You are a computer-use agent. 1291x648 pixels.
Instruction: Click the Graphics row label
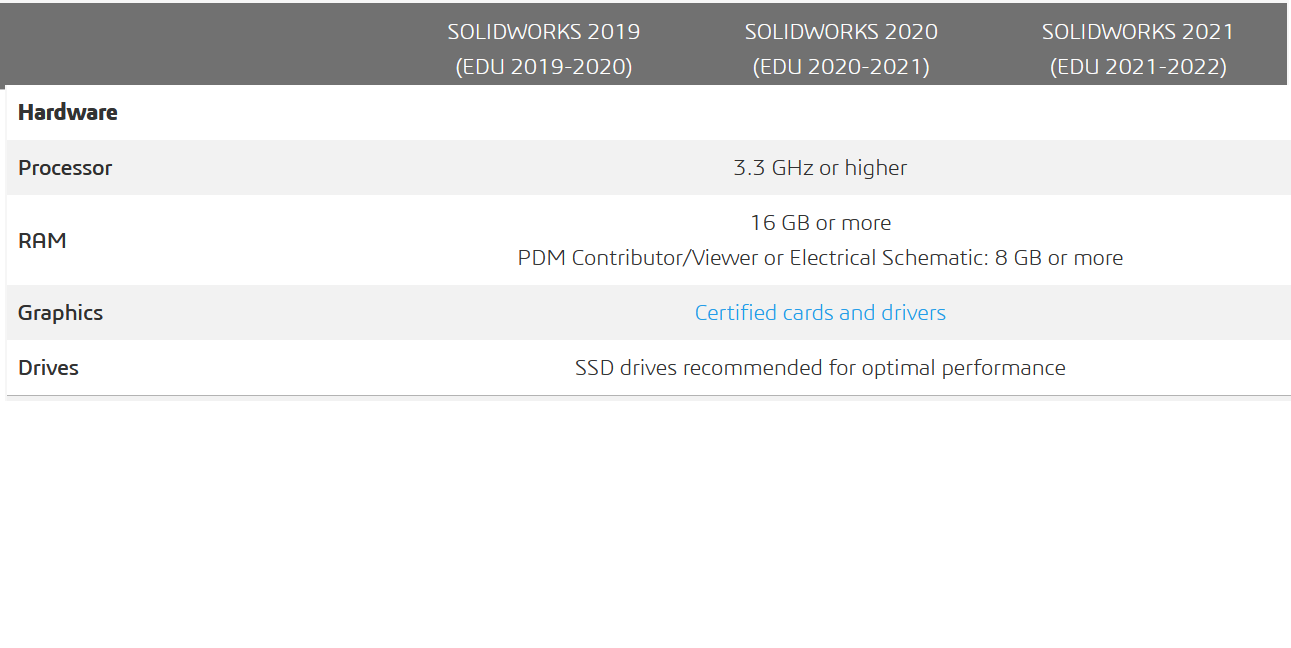pyautogui.click(x=60, y=313)
